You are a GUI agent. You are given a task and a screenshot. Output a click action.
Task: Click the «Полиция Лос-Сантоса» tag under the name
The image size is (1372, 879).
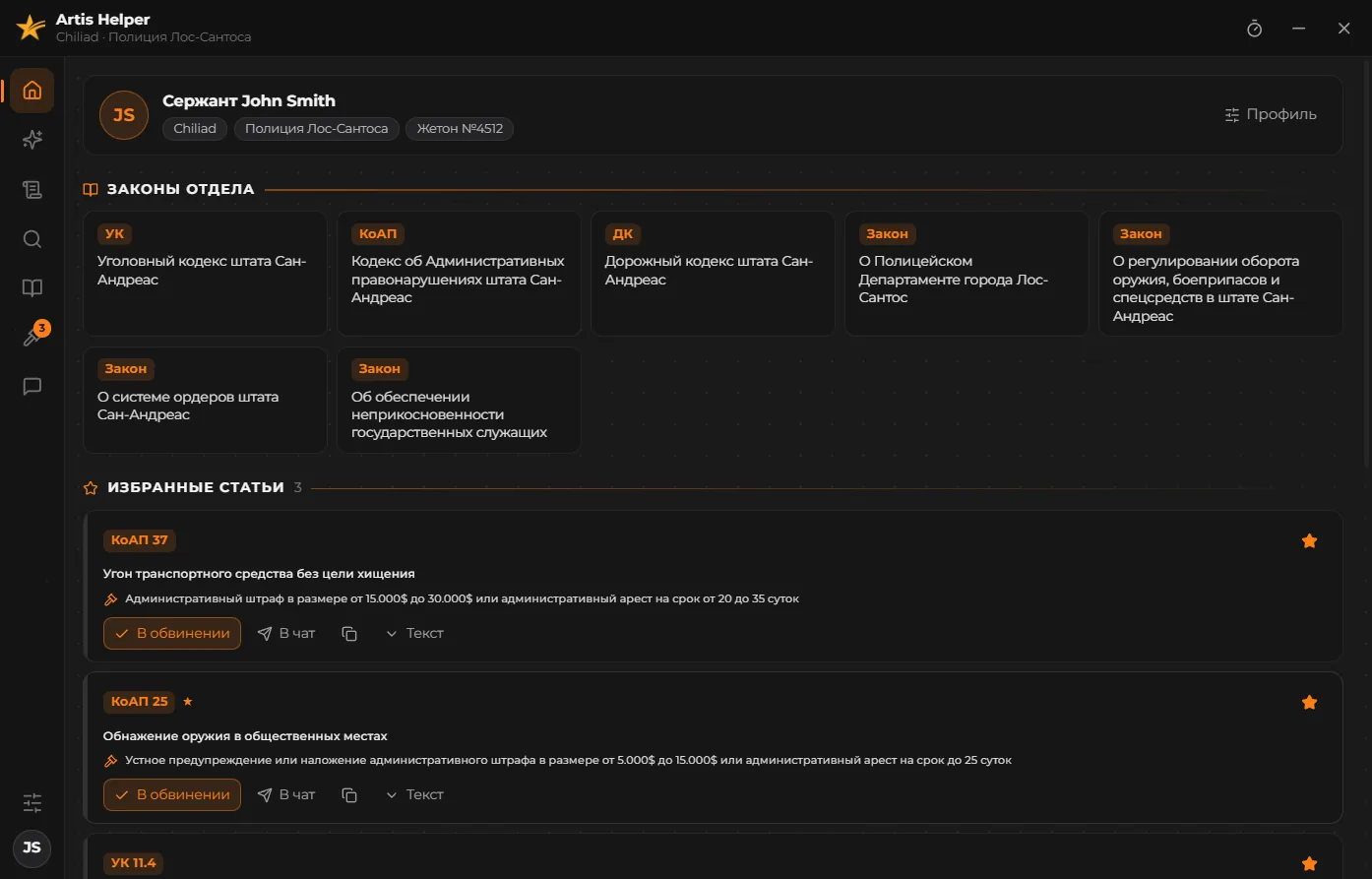(x=316, y=129)
